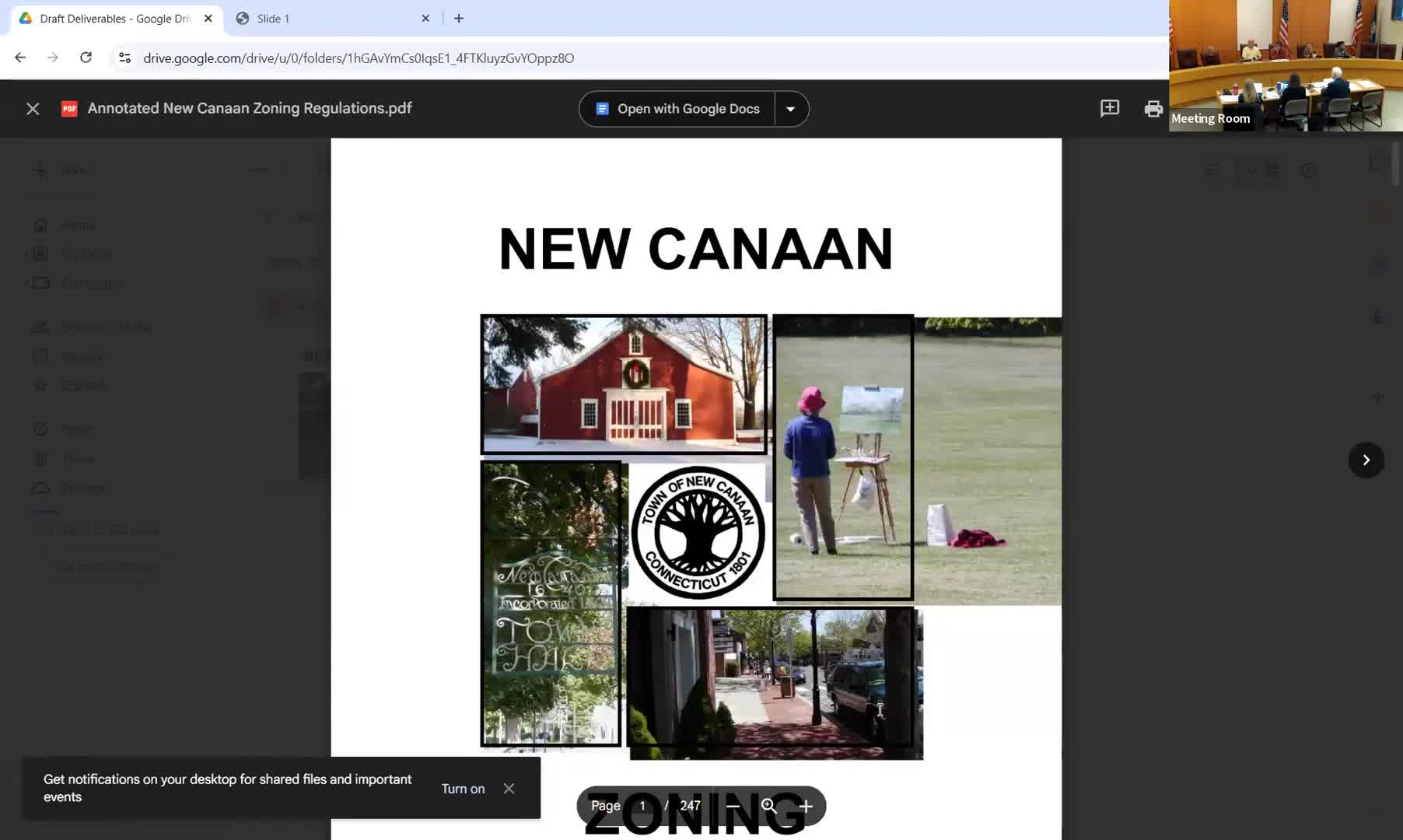Image resolution: width=1403 pixels, height=840 pixels.
Task: Click the Town Hall sign photo
Action: (551, 604)
